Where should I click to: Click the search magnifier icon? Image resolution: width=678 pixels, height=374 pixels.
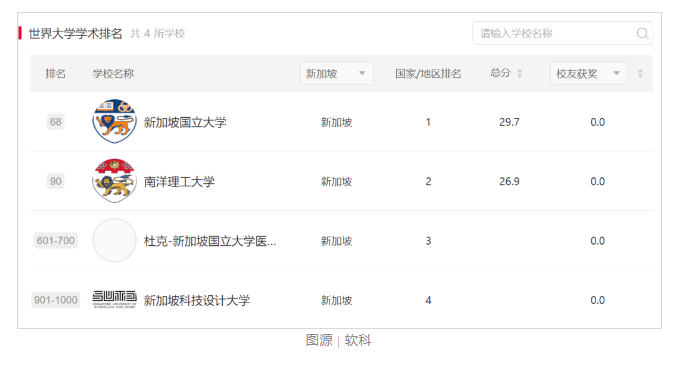click(x=642, y=33)
